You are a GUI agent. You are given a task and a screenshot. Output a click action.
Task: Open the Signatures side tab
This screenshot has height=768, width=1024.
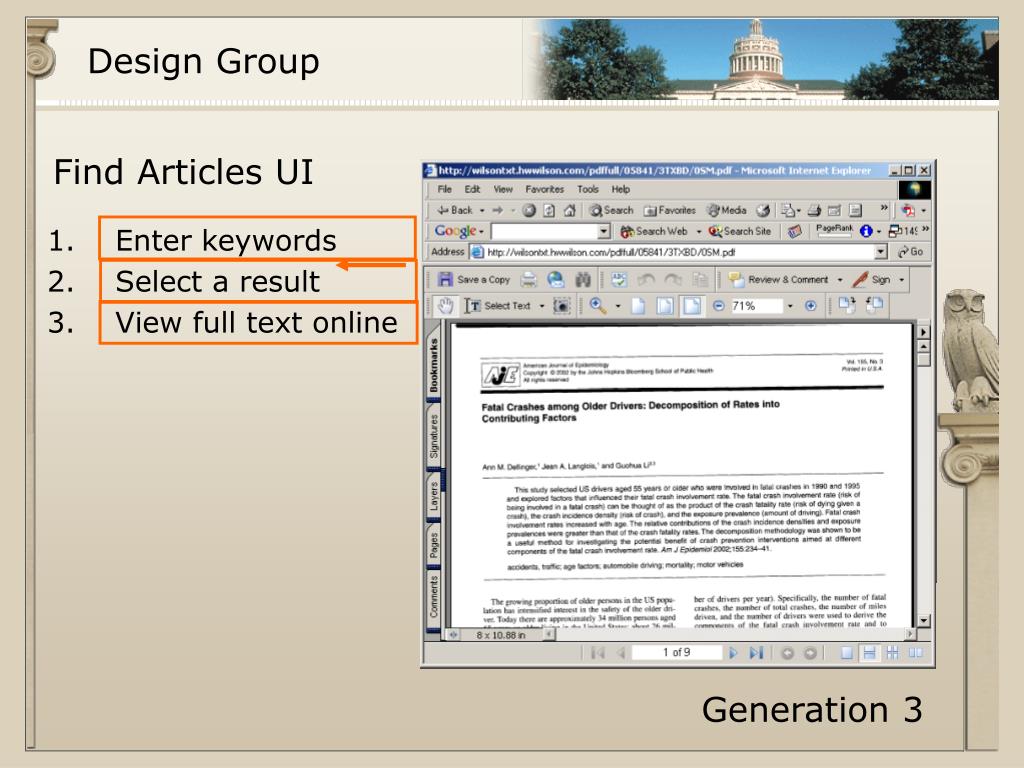(434, 436)
